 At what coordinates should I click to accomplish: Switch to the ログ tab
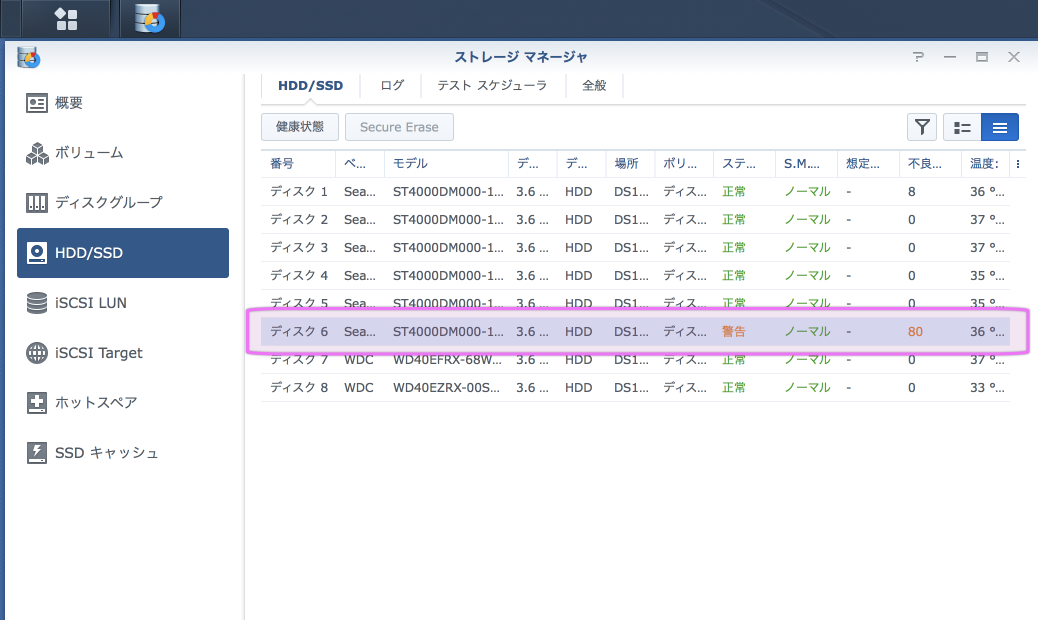coord(392,86)
